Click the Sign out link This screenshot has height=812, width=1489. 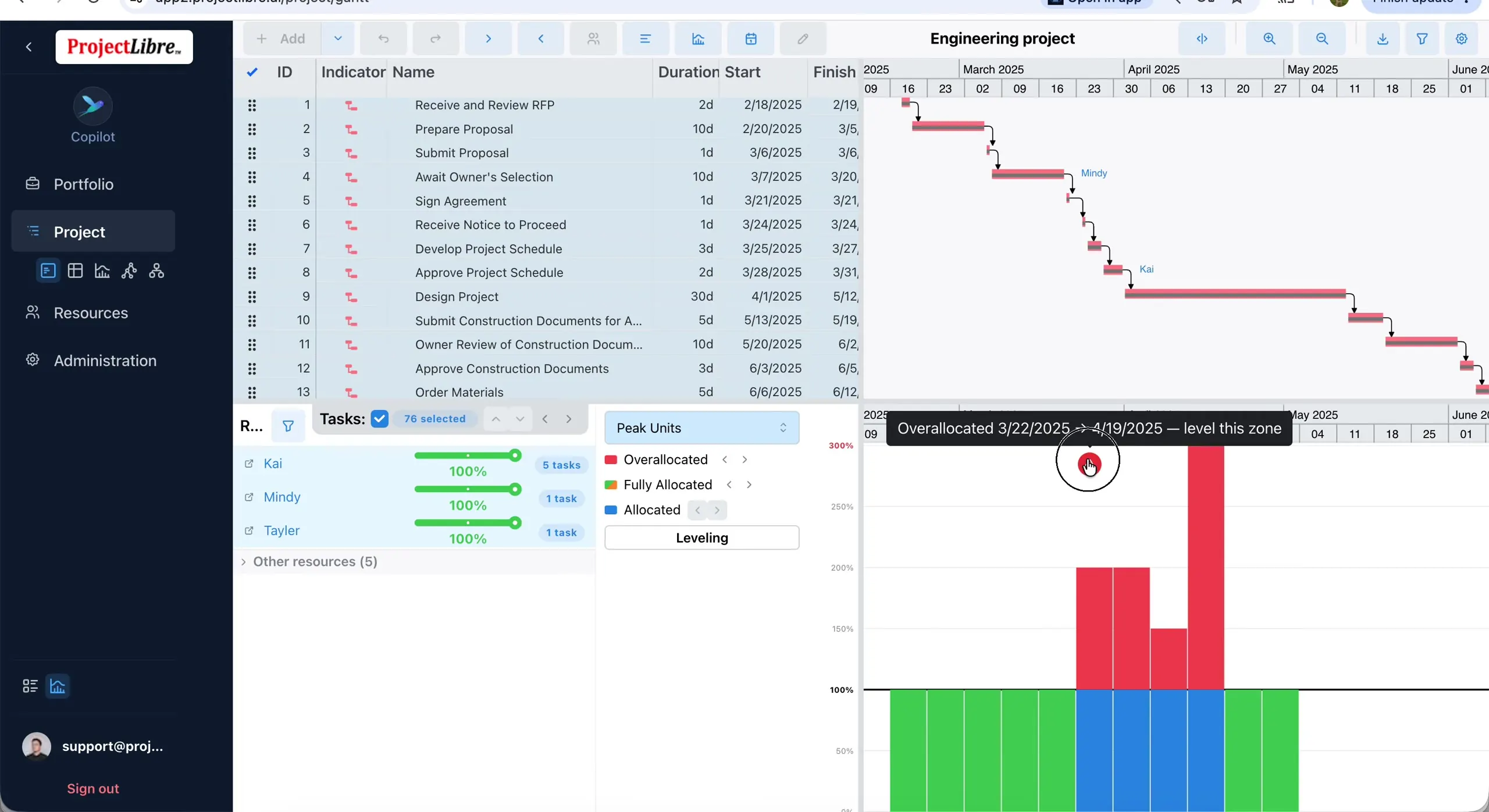coord(93,788)
